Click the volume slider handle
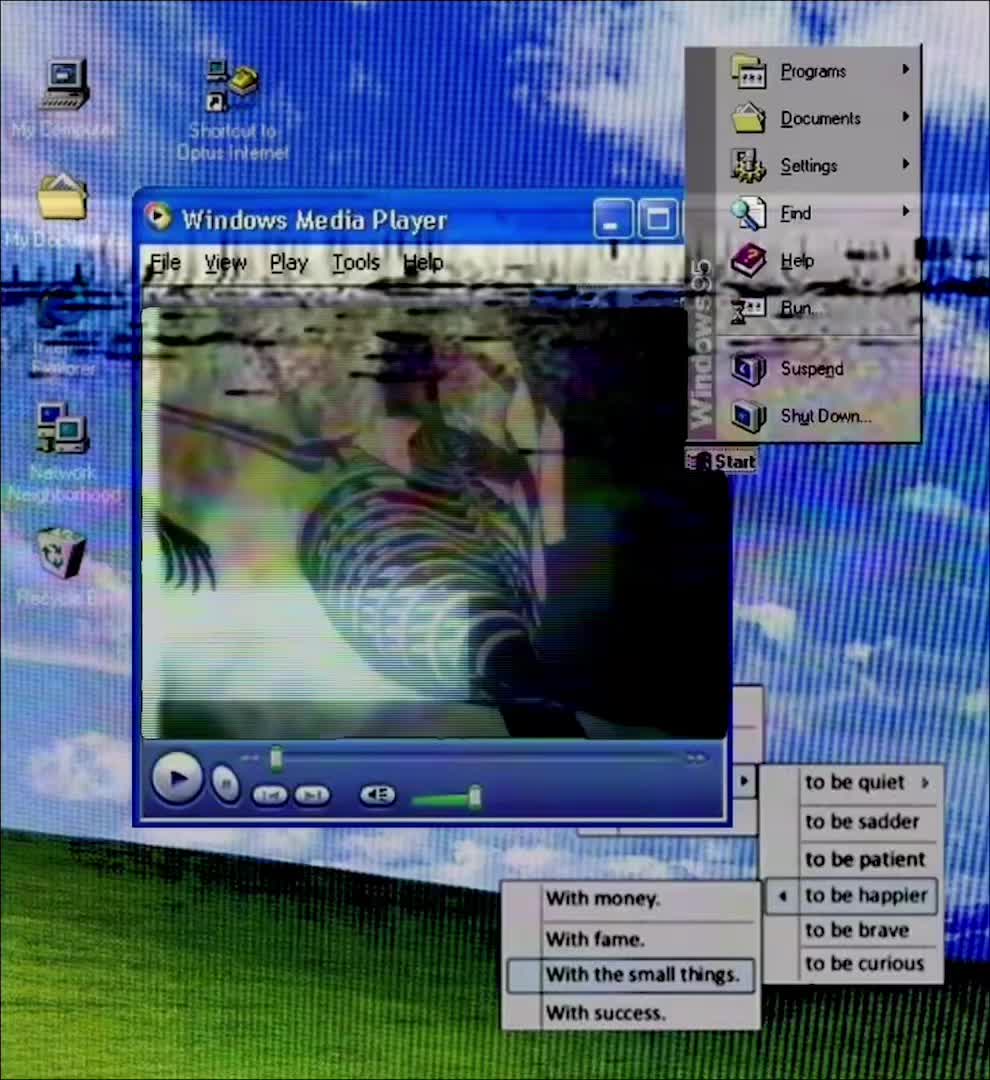The width and height of the screenshot is (990, 1080). tap(475, 798)
